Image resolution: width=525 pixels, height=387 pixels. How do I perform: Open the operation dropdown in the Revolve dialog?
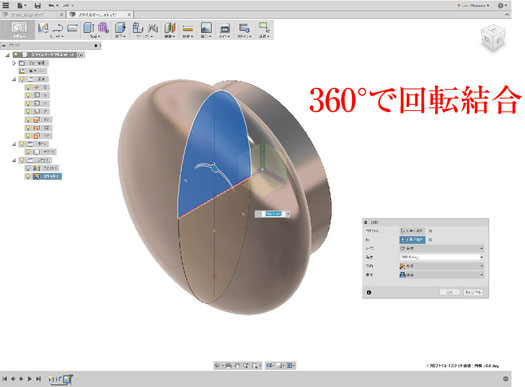click(442, 275)
